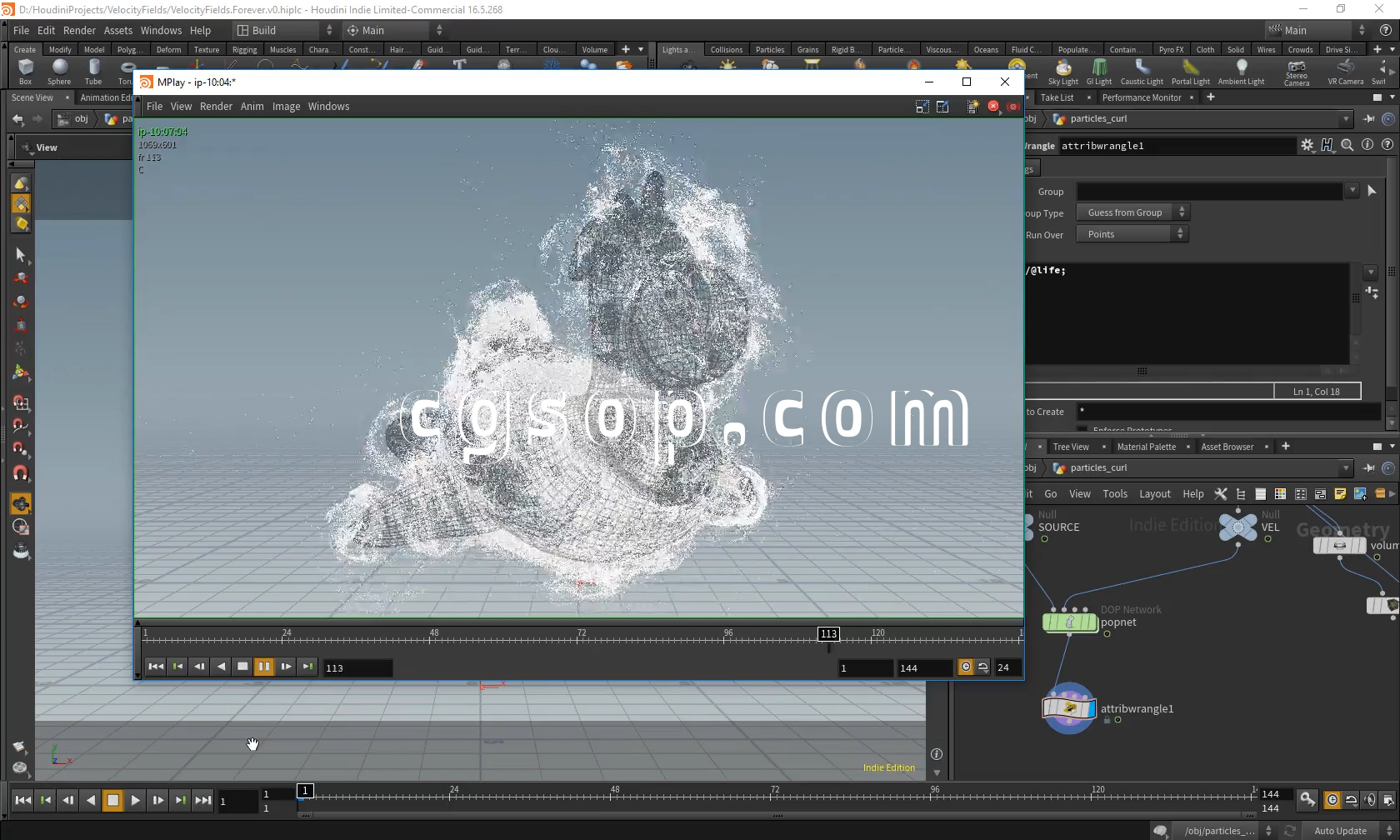The height and width of the screenshot is (840, 1400).
Task: Click the stop render red icon in MPlay
Action: pos(993,106)
